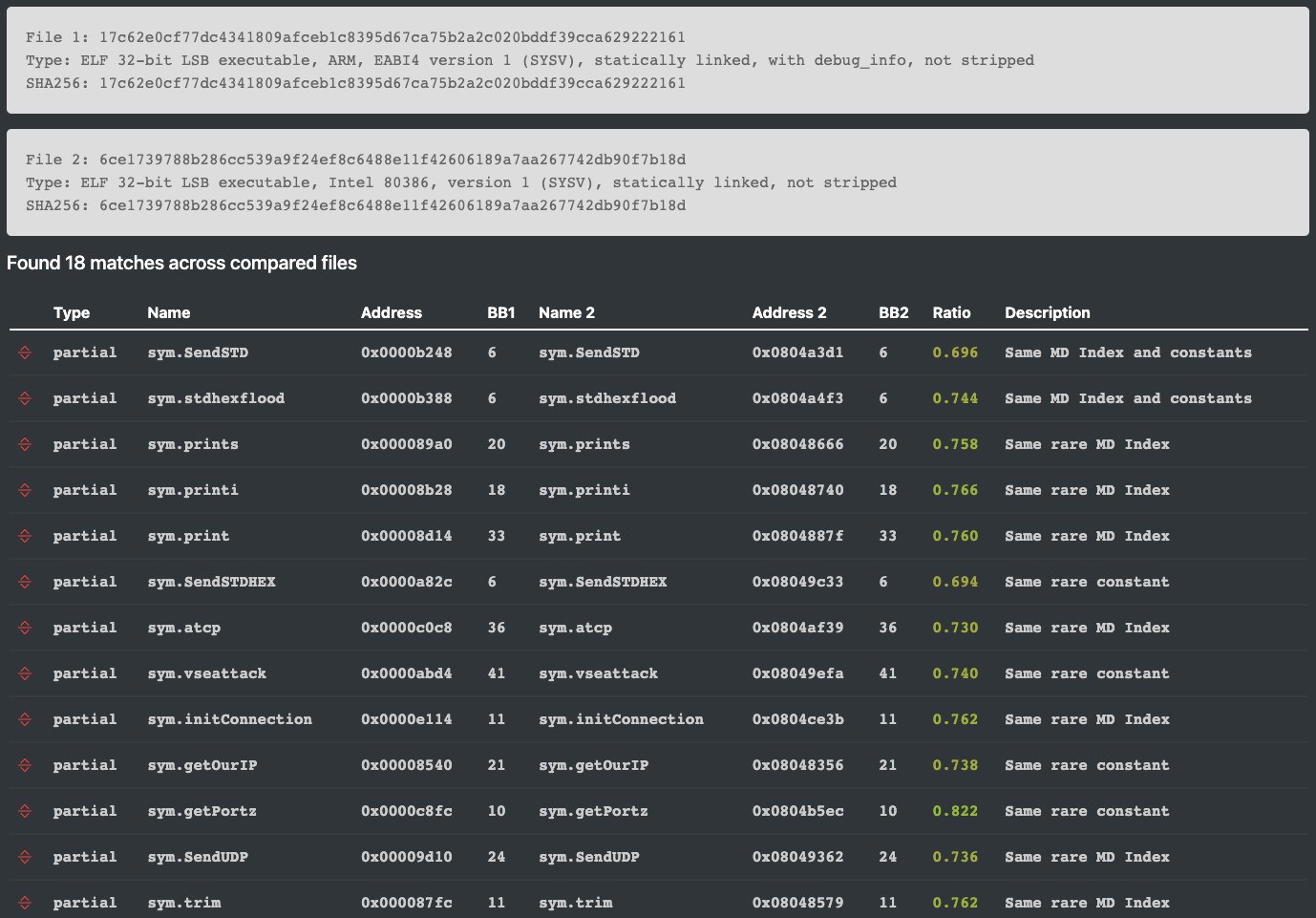The width and height of the screenshot is (1316, 918).
Task: Show details for the sym.trim row
Action: pos(25,903)
